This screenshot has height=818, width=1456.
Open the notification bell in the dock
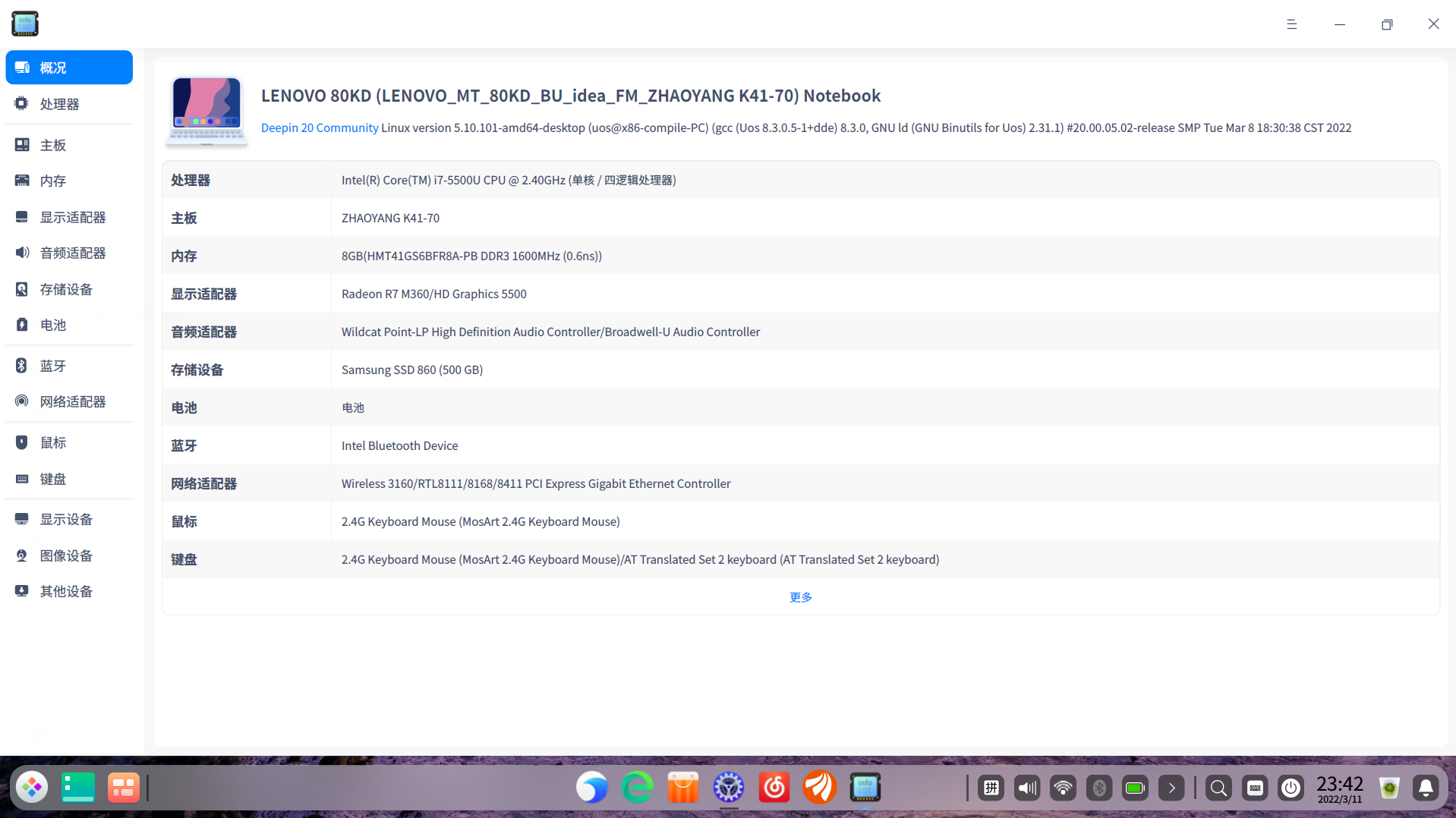point(1426,788)
